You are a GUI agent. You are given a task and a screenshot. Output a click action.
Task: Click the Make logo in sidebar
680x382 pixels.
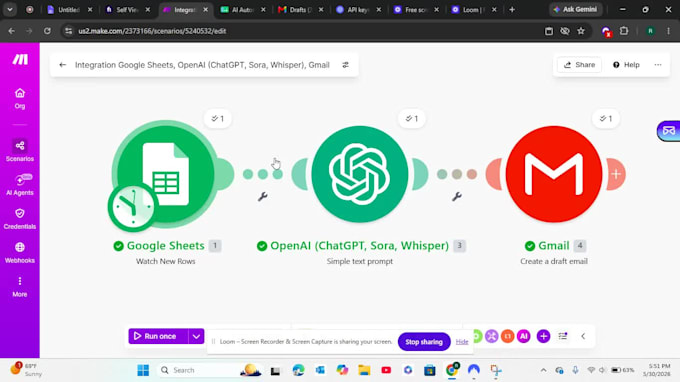pyautogui.click(x=20, y=59)
